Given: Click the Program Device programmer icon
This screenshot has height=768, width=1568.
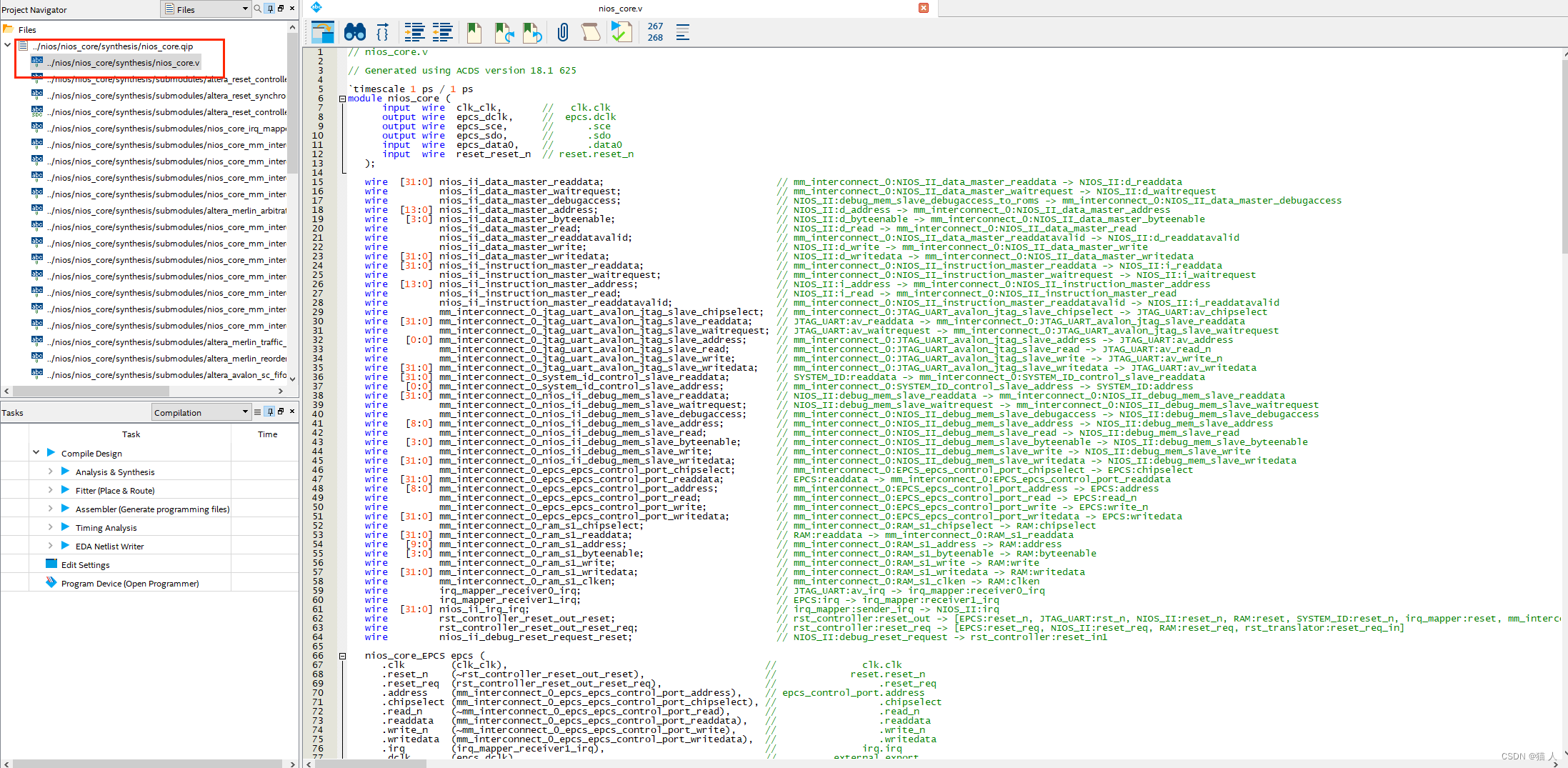Looking at the screenshot, I should [x=51, y=582].
